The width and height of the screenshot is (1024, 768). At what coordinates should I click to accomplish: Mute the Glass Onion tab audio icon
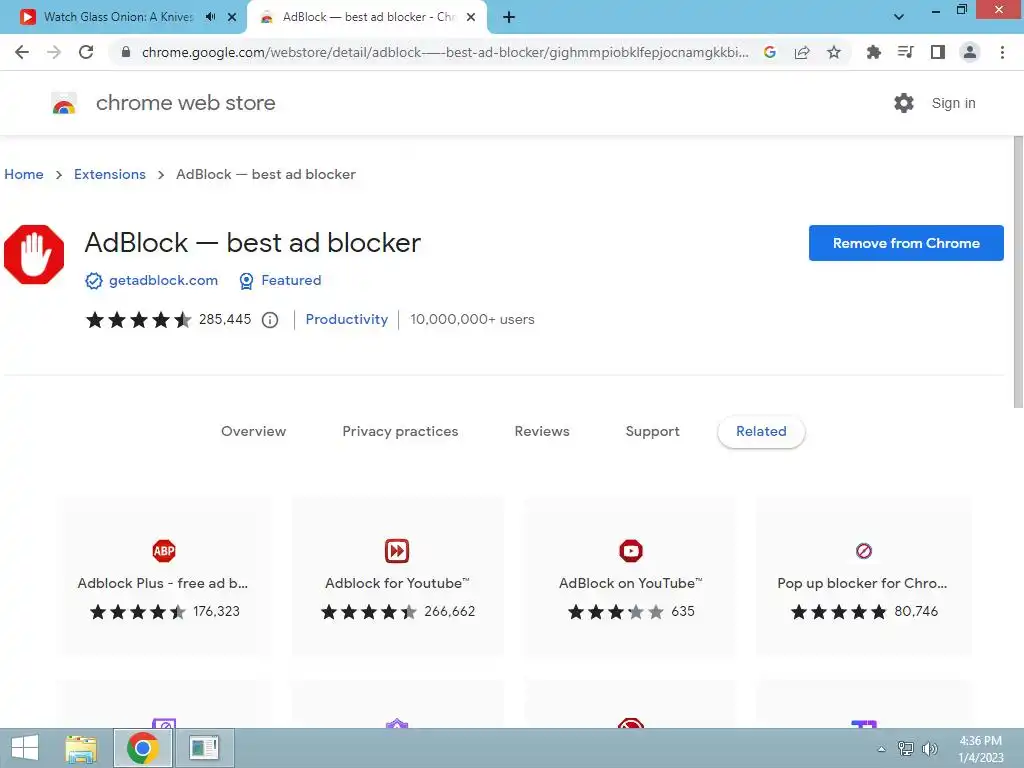[x=210, y=17]
